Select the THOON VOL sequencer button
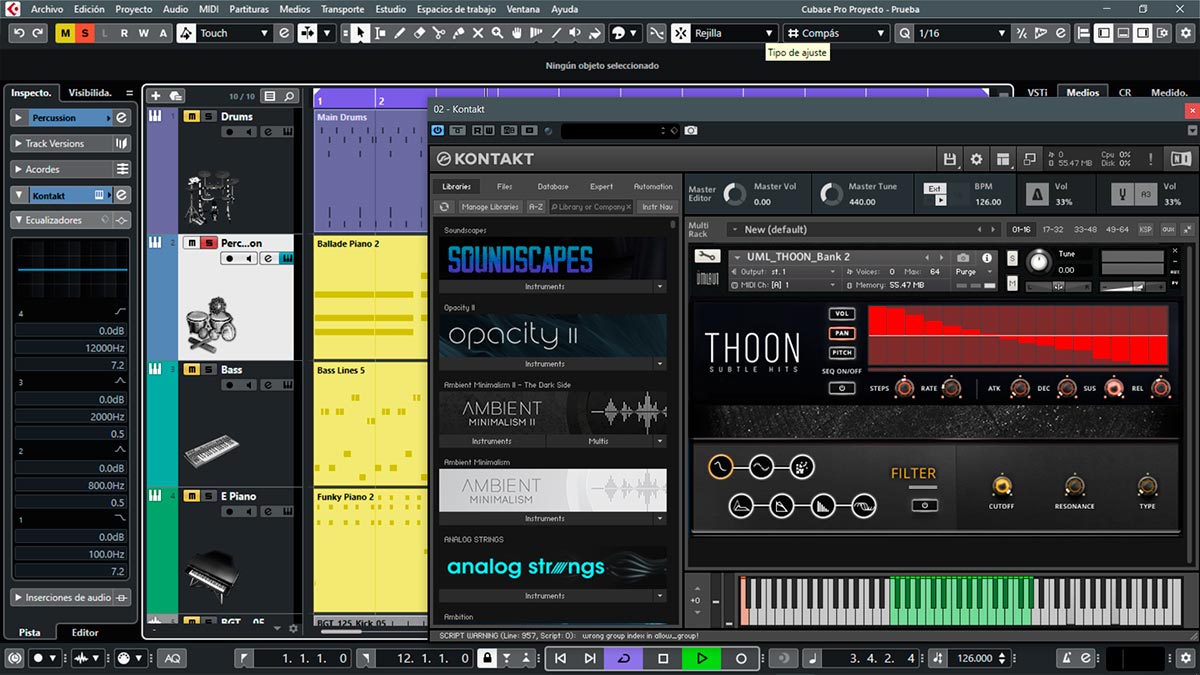Screen dimensions: 1200x675 pos(842,314)
